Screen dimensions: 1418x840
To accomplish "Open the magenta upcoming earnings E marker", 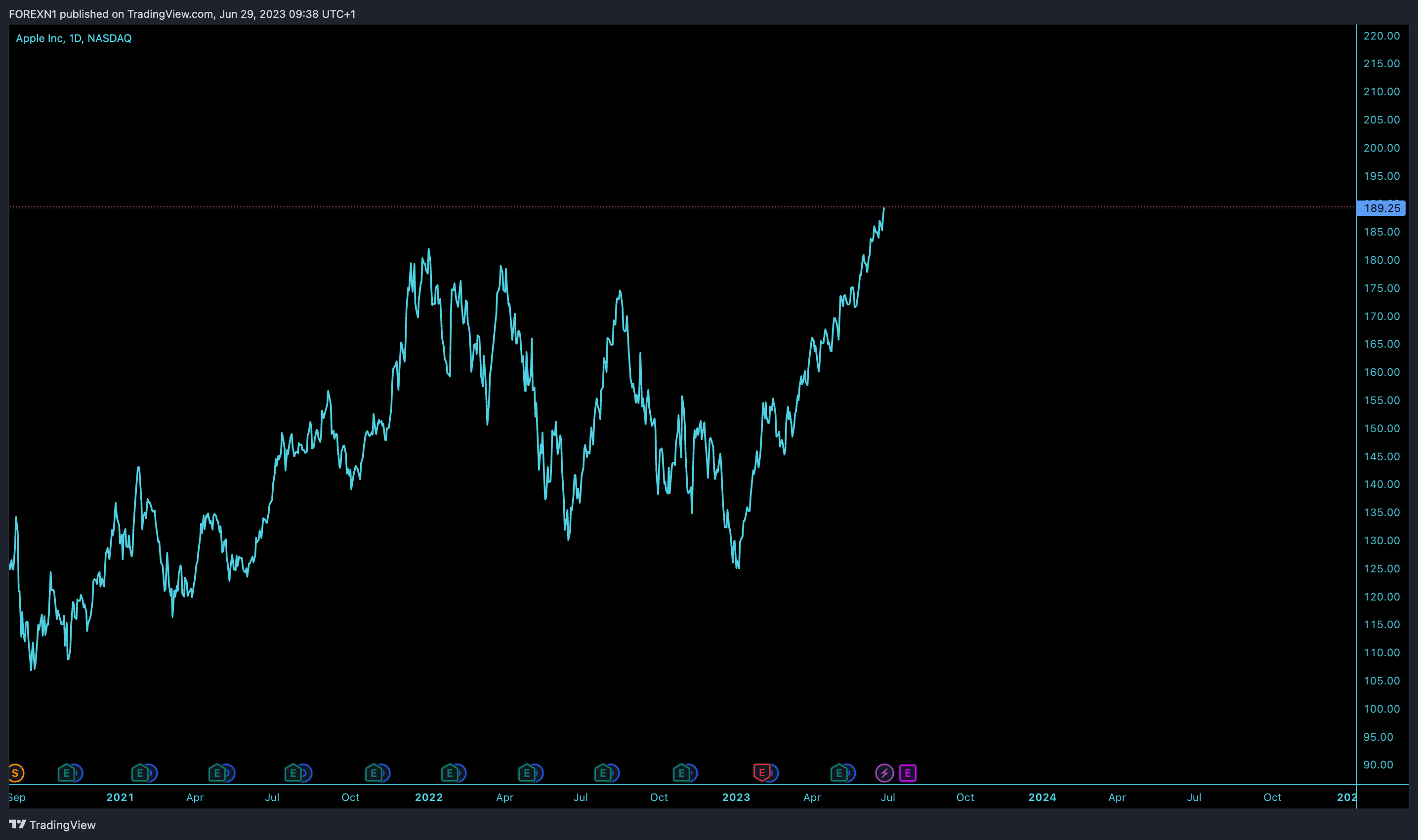I will click(908, 773).
